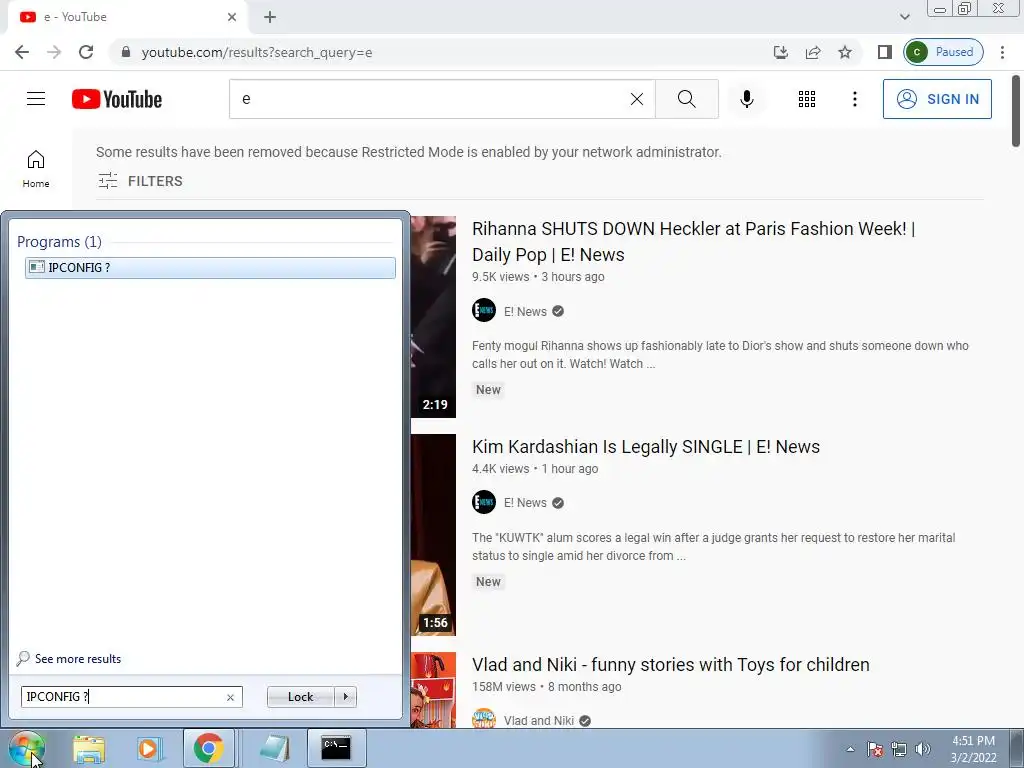Click the 2:19 video thumbnail
The height and width of the screenshot is (768, 1024).
point(433,317)
